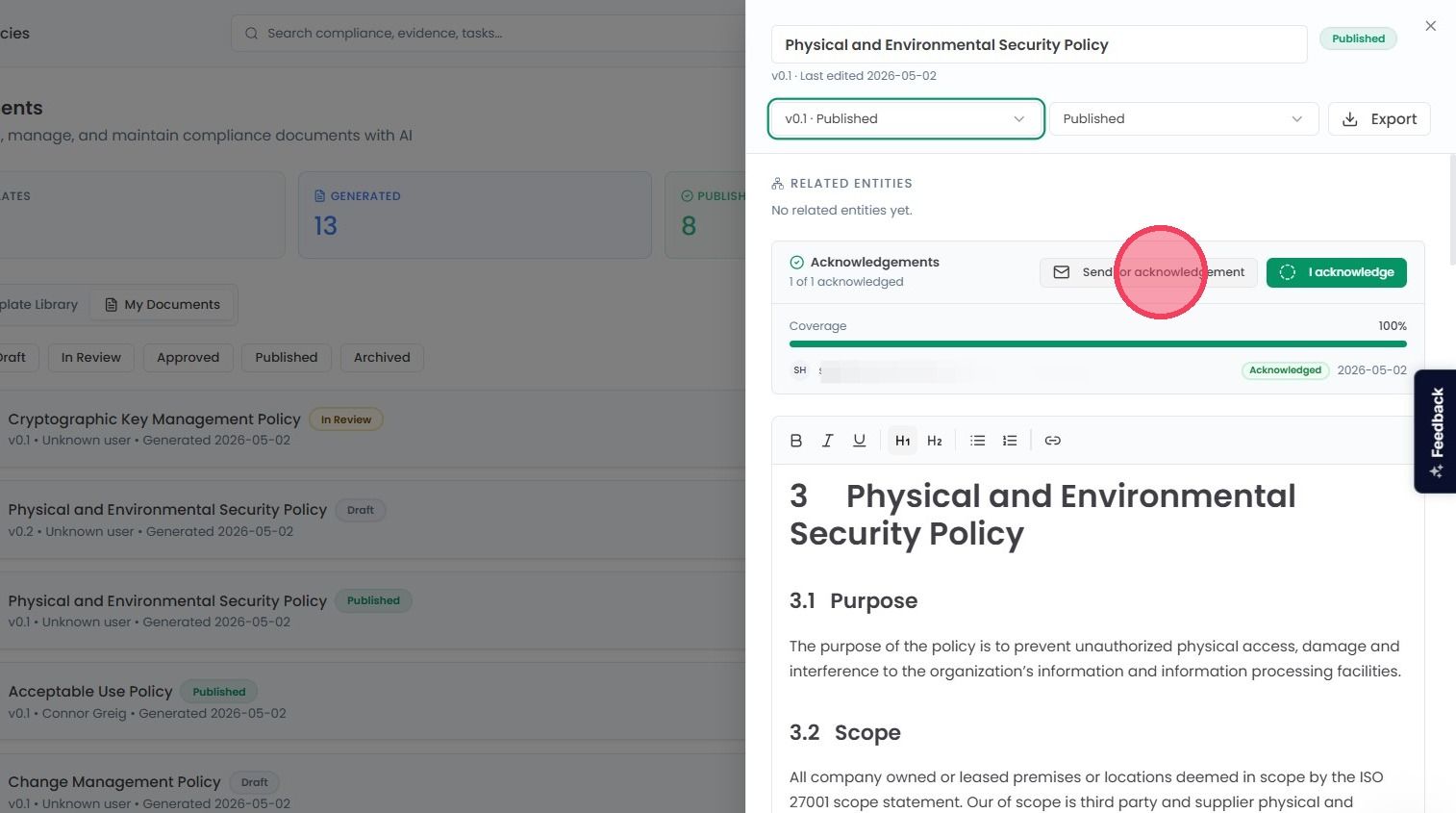The height and width of the screenshot is (813, 1456).
Task: Click the Export button
Action: tap(1379, 119)
